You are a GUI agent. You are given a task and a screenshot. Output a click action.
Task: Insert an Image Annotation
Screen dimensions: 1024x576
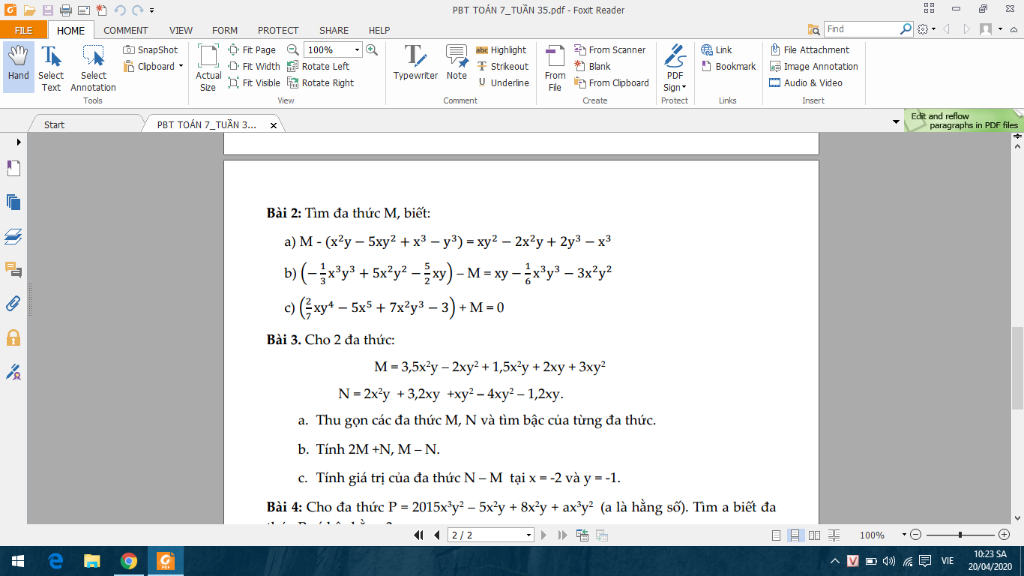[x=814, y=66]
